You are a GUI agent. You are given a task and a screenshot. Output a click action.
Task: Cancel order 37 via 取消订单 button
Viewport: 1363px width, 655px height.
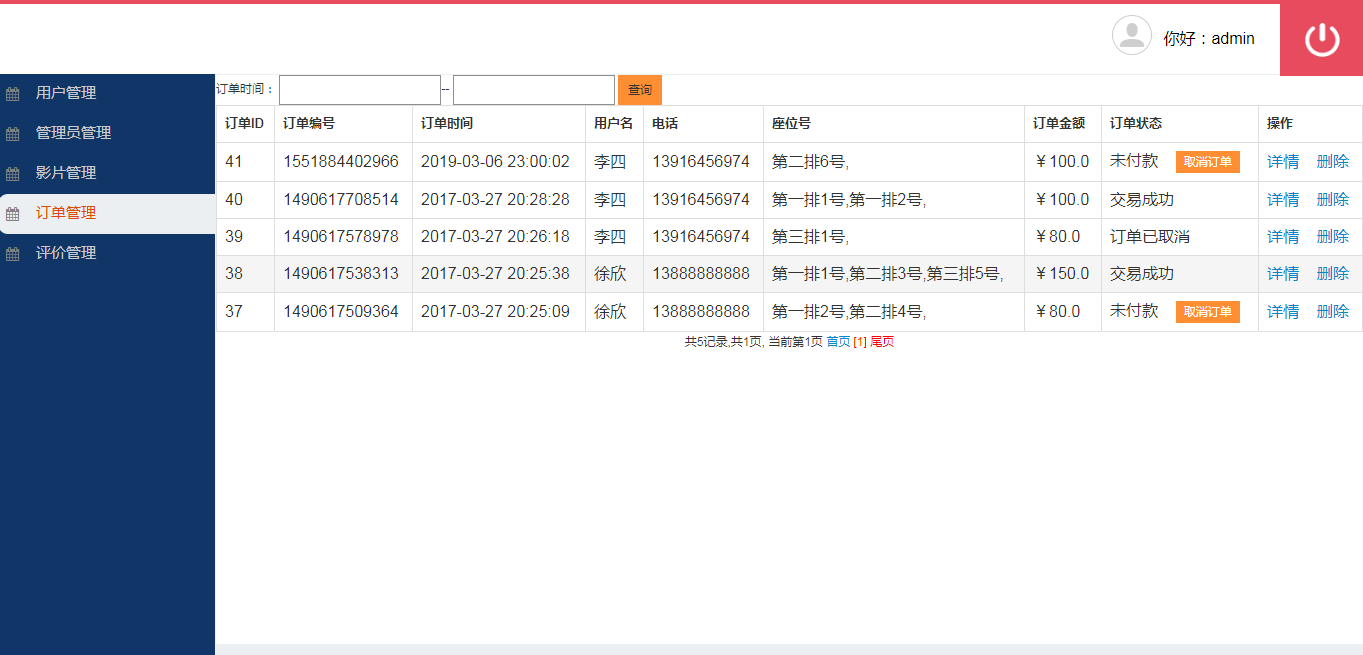click(1207, 311)
